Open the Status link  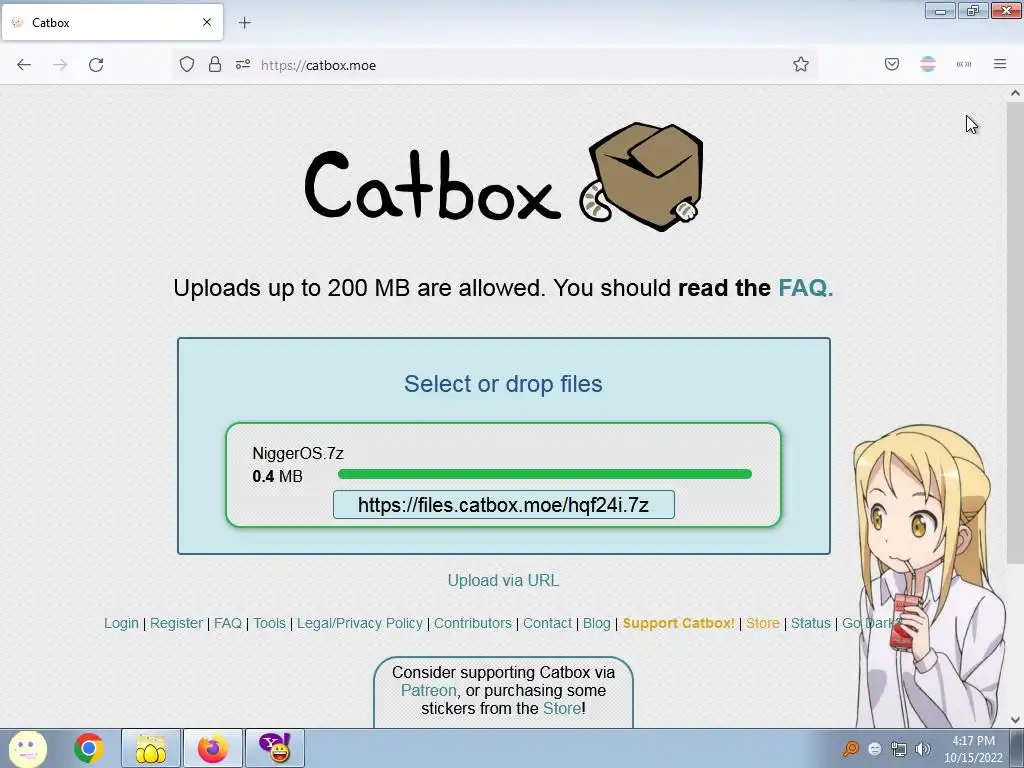(810, 623)
